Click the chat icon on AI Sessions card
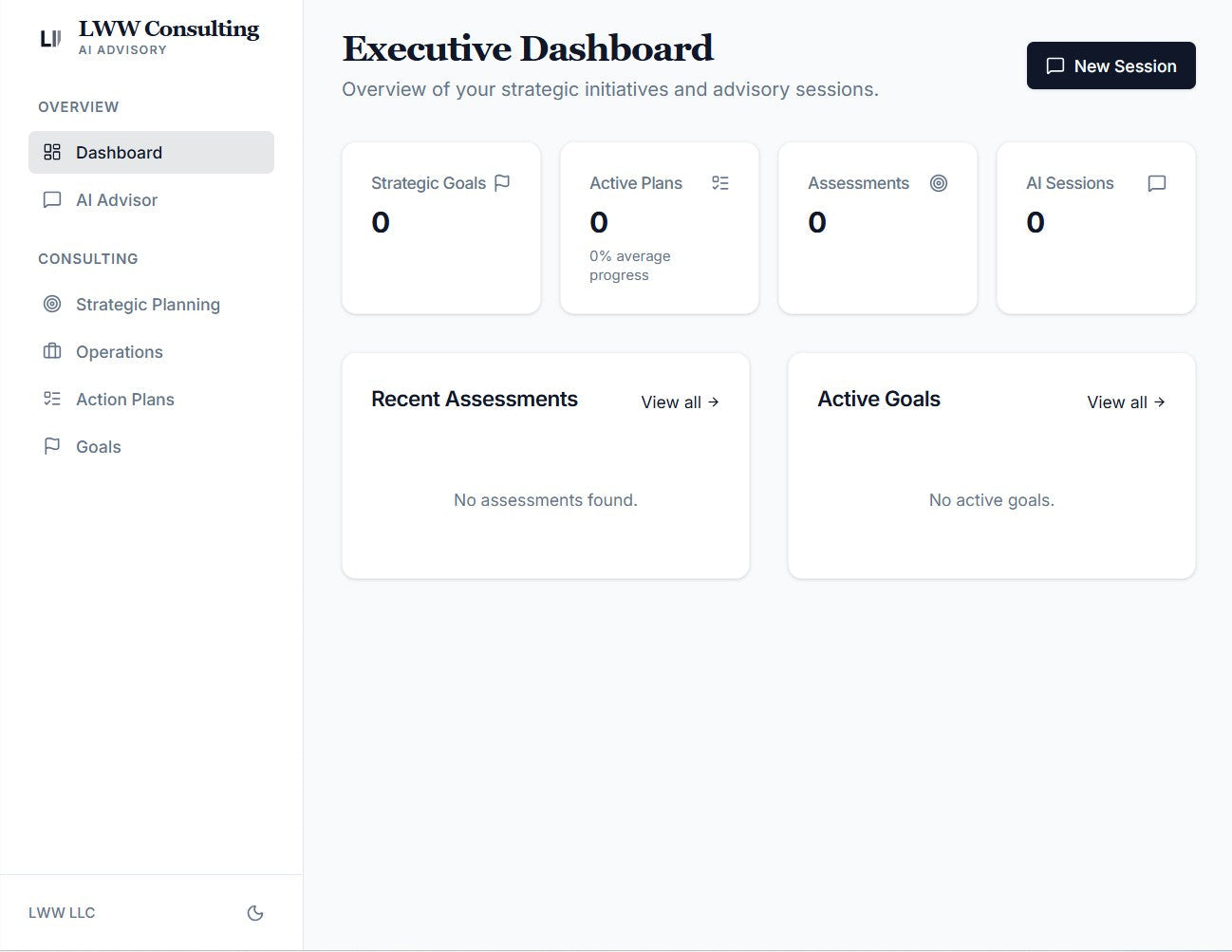 click(x=1157, y=183)
